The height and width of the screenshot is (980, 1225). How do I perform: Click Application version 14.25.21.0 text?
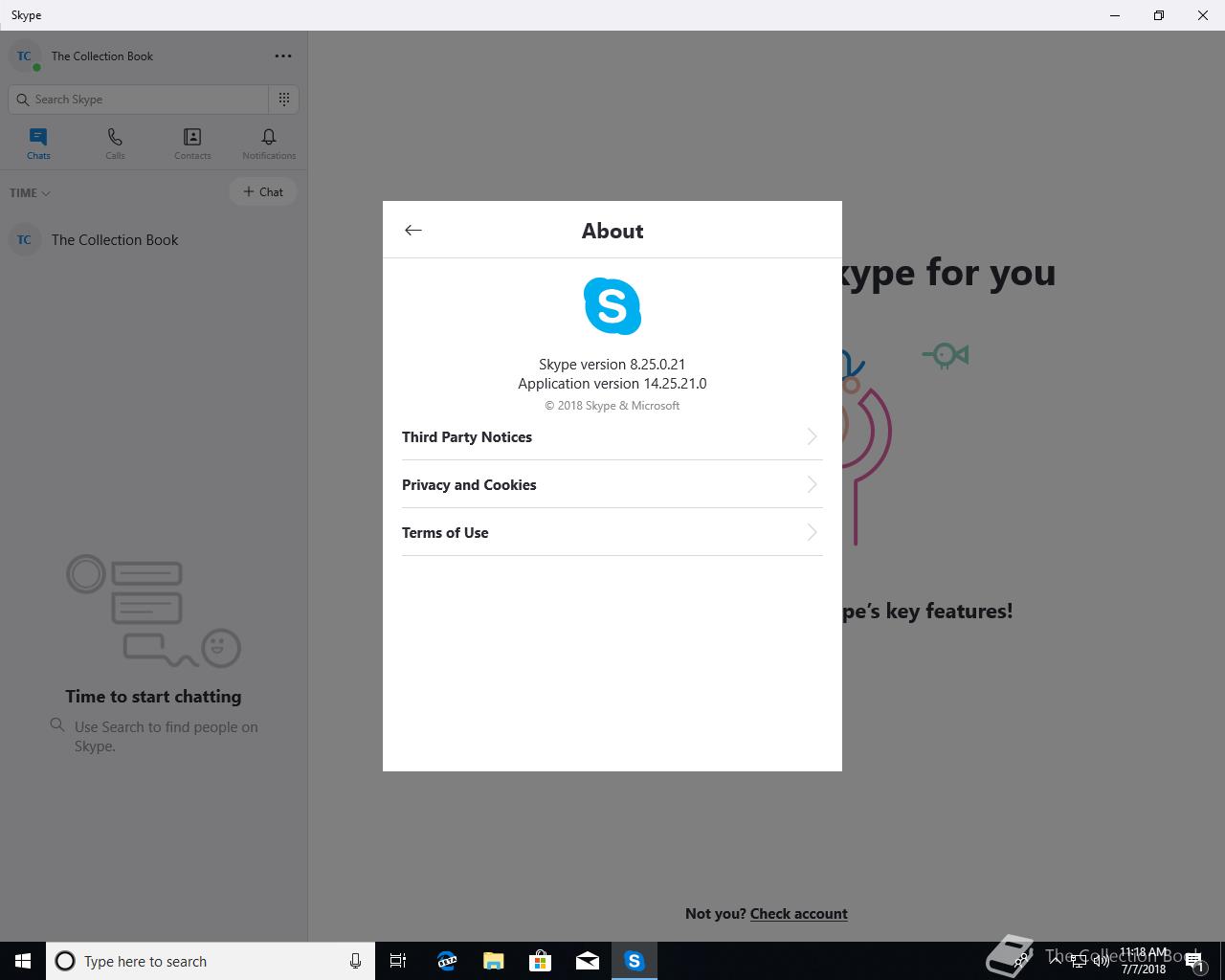click(x=612, y=383)
